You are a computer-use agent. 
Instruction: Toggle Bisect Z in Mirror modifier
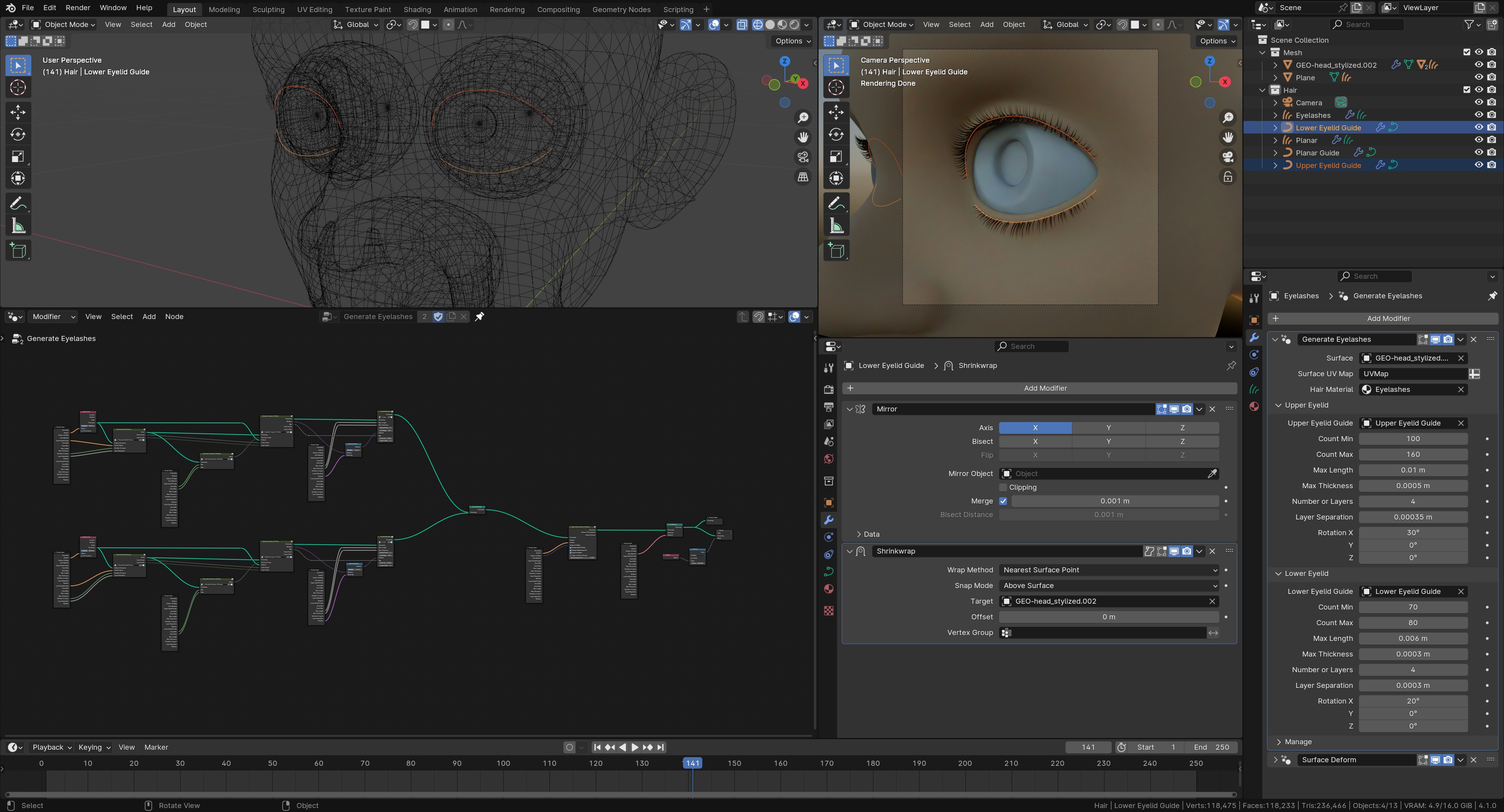pyautogui.click(x=1182, y=441)
